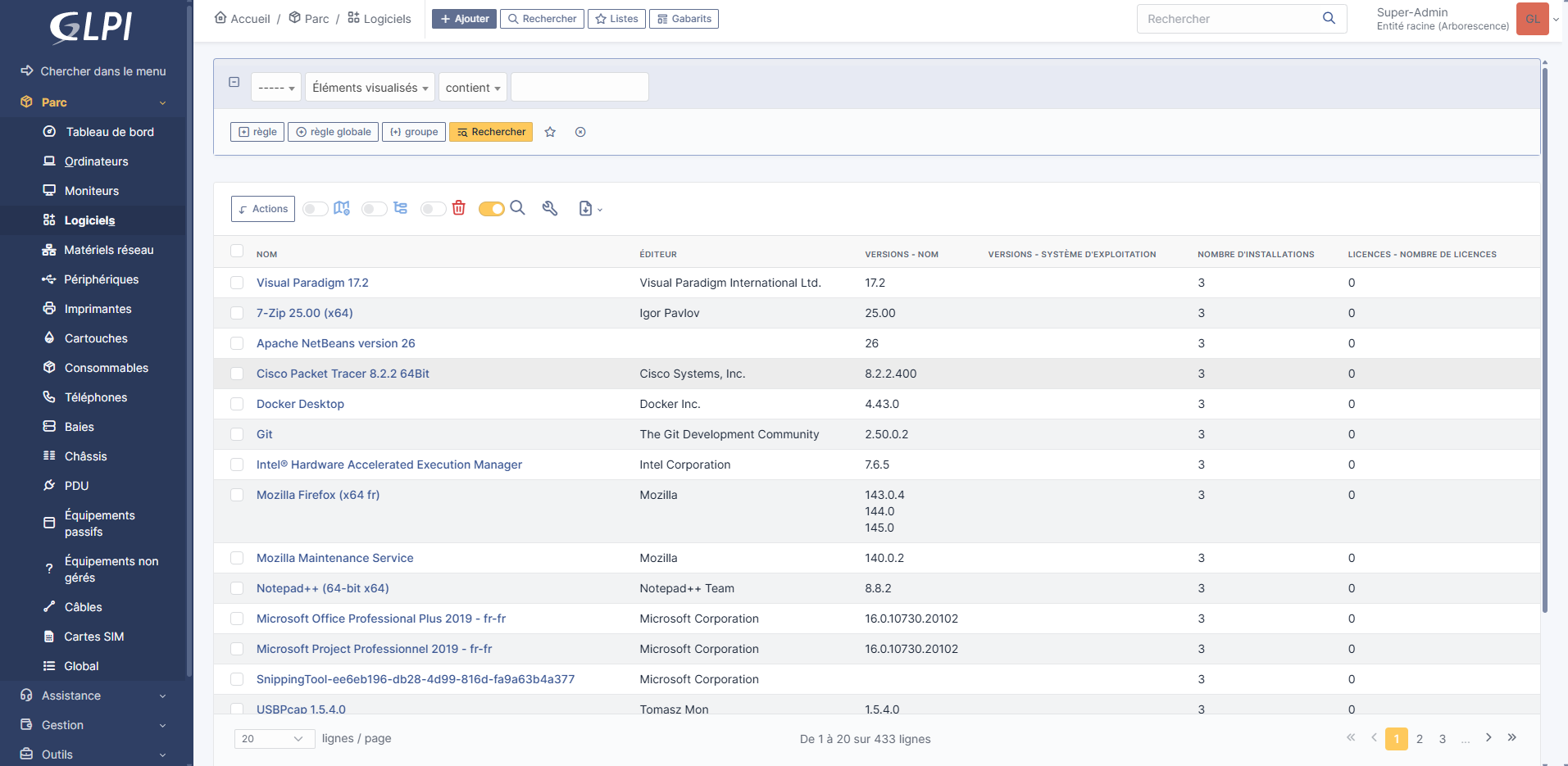
Task: Open the 'contient' operator dropdown
Action: (x=473, y=88)
